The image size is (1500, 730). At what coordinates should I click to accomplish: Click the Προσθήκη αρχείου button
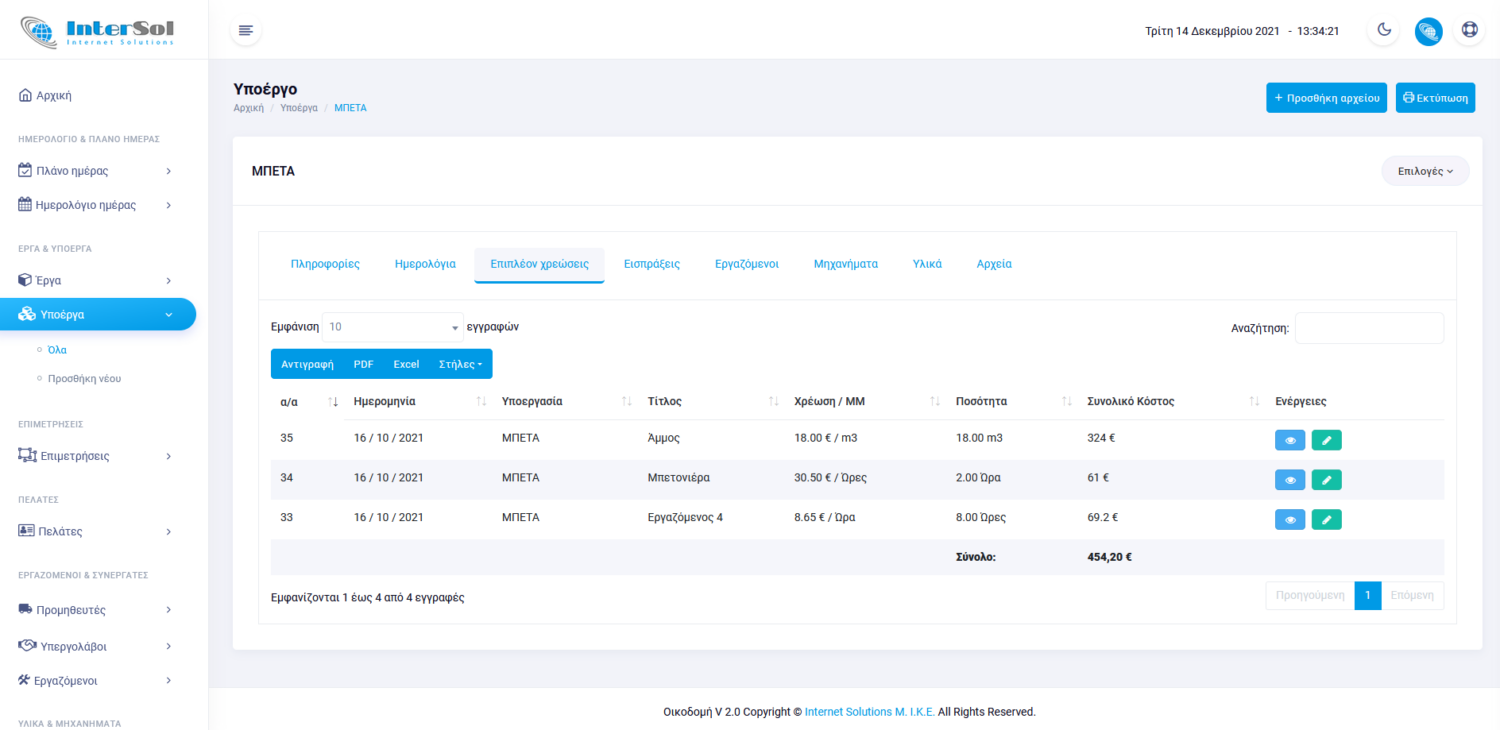(1326, 98)
